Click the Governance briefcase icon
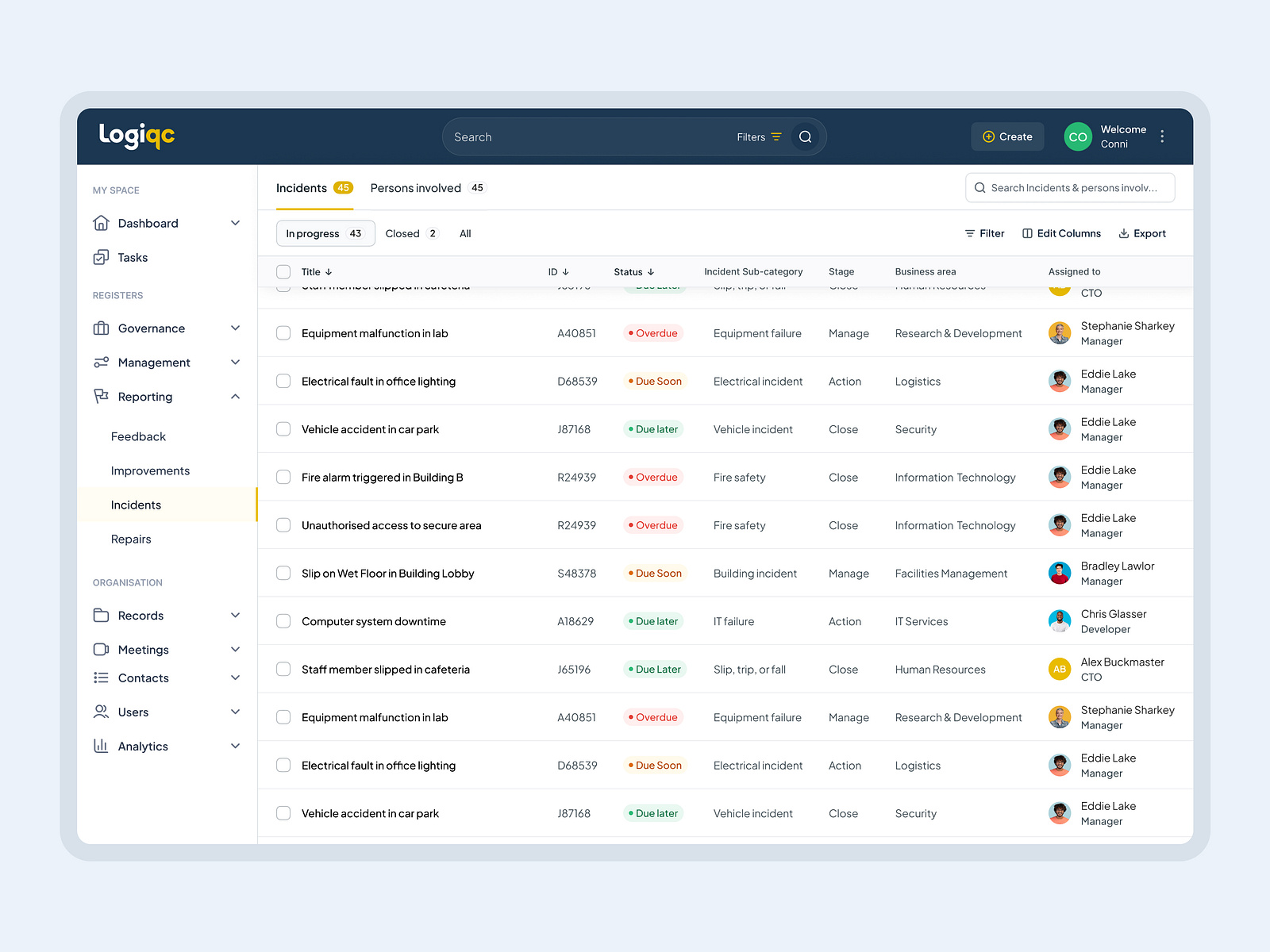The height and width of the screenshot is (952, 1270). (x=101, y=328)
